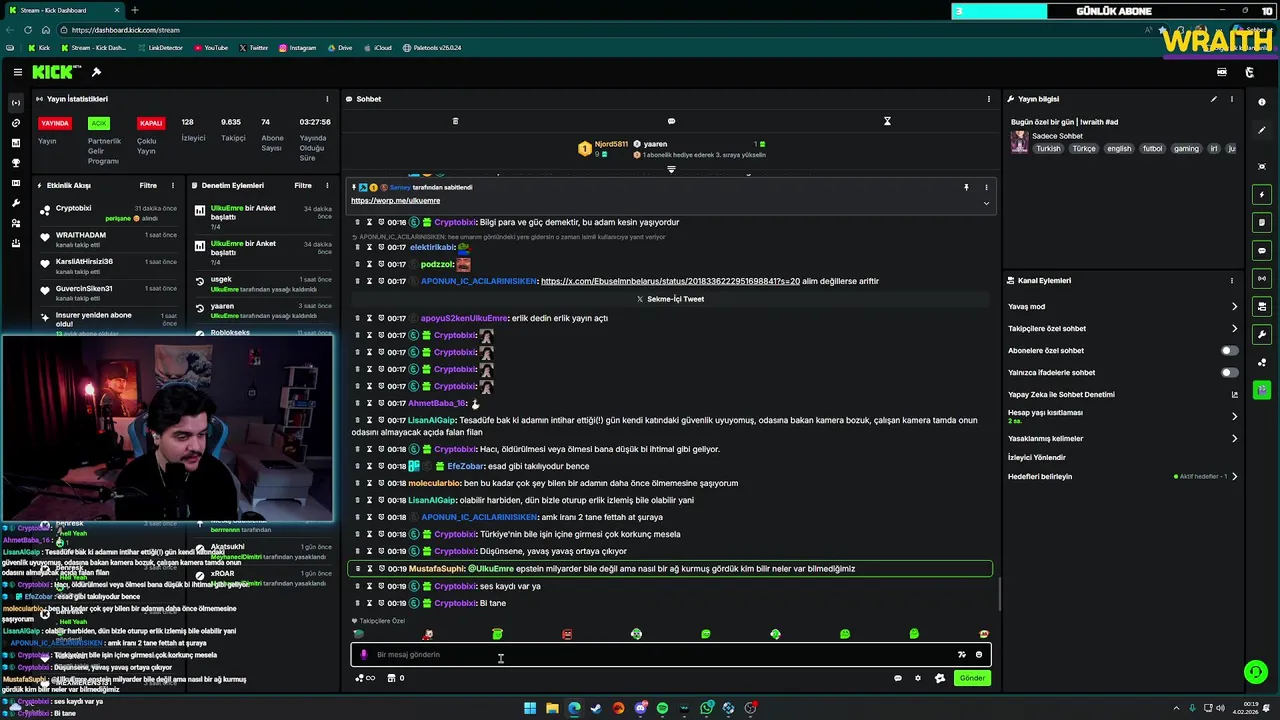Click the speech bubble icon in chat toolbar
1280x720 pixels.
click(x=671, y=121)
